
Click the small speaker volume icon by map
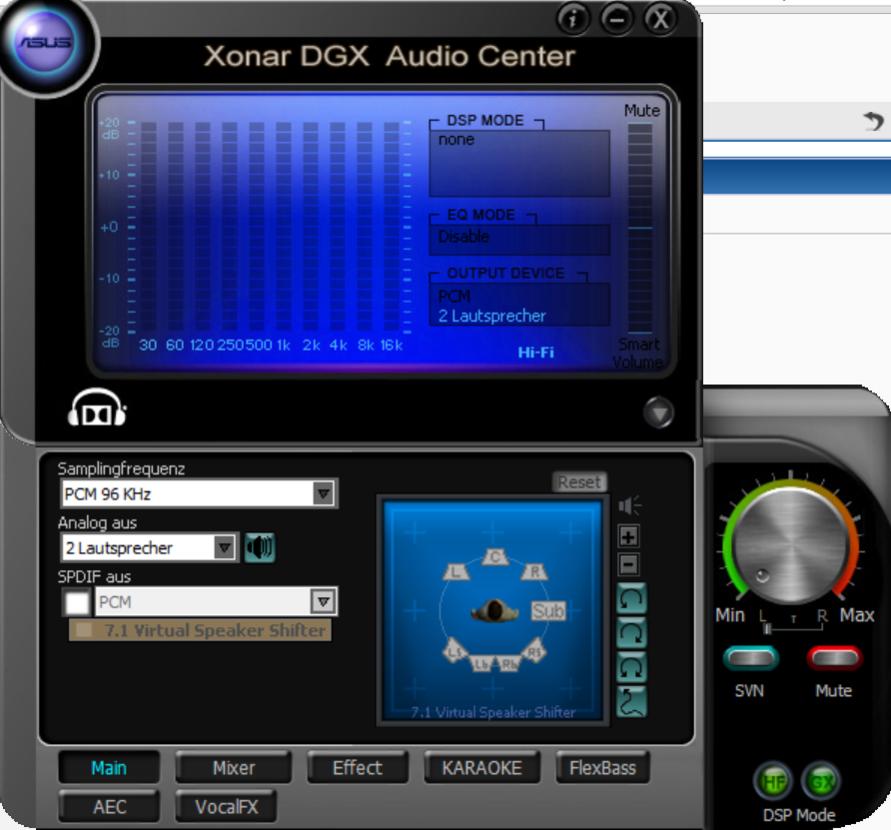629,505
